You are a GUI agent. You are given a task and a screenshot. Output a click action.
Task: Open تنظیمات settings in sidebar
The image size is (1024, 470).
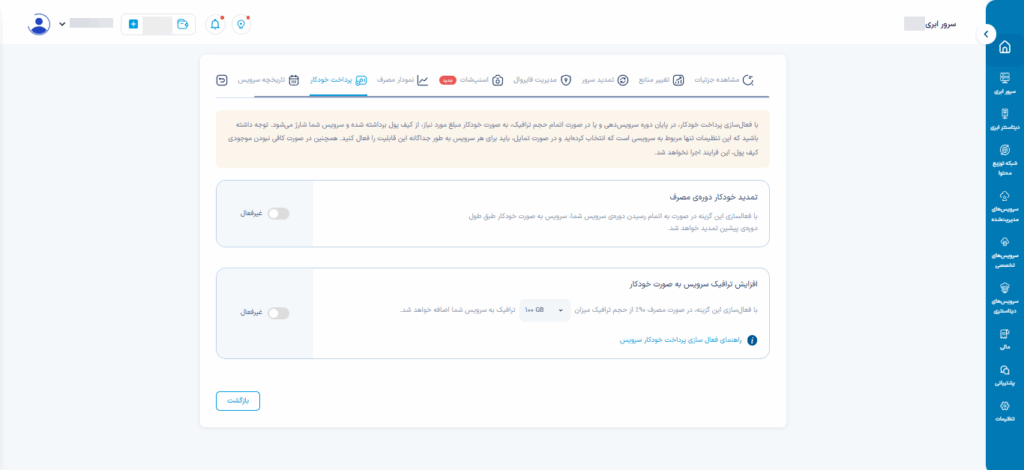(1004, 411)
